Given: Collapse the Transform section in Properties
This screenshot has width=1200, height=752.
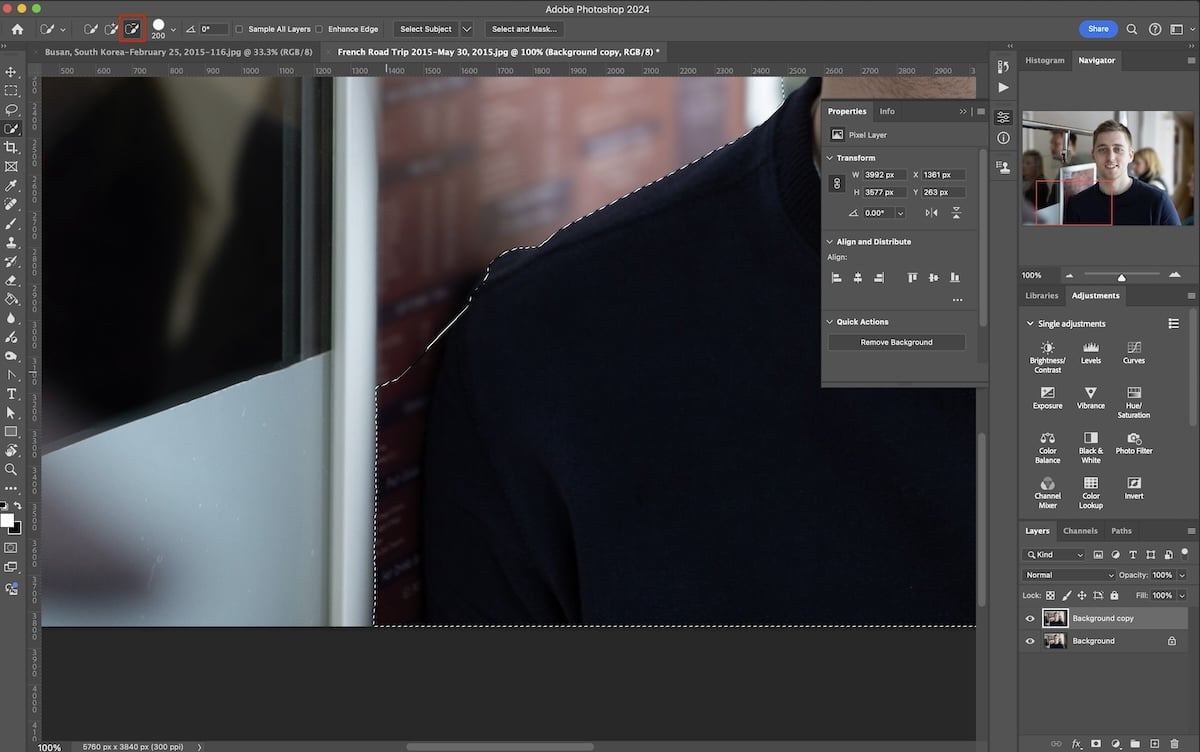Looking at the screenshot, I should 829,157.
